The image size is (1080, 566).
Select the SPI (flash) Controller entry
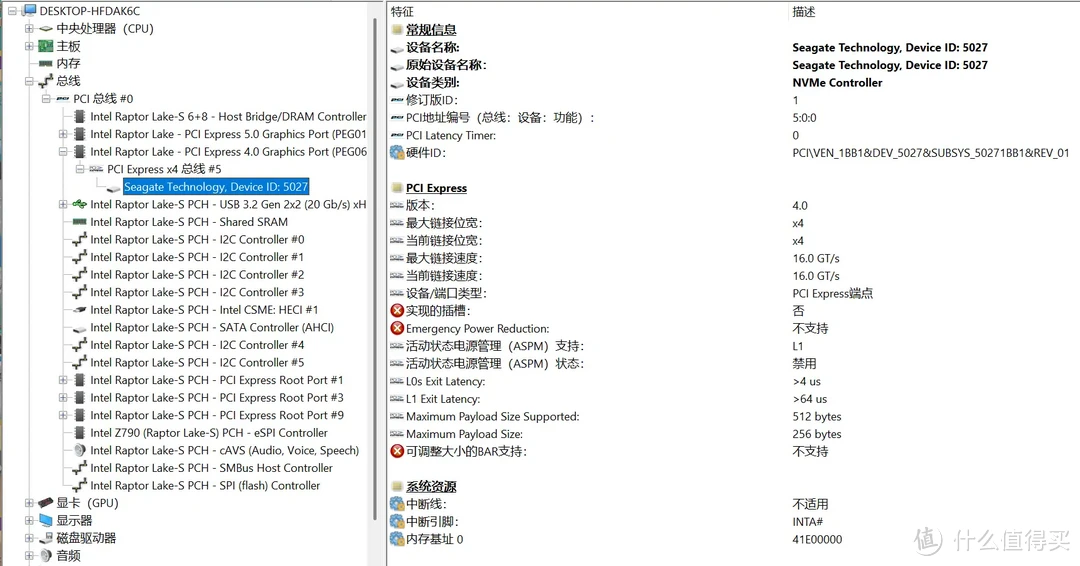[205, 485]
